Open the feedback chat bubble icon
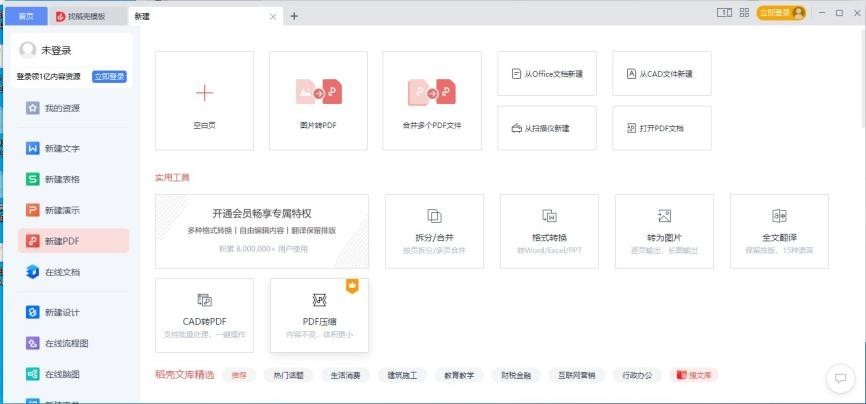 (x=841, y=379)
